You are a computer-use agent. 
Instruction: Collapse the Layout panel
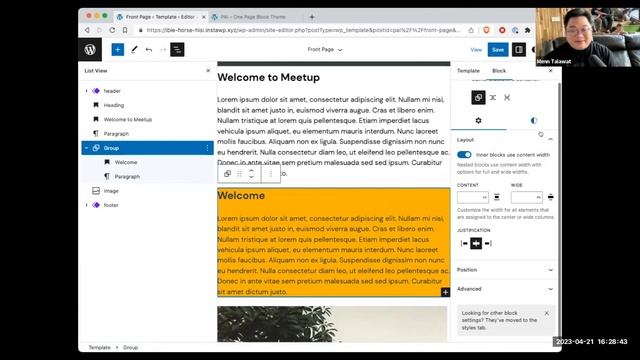550,140
